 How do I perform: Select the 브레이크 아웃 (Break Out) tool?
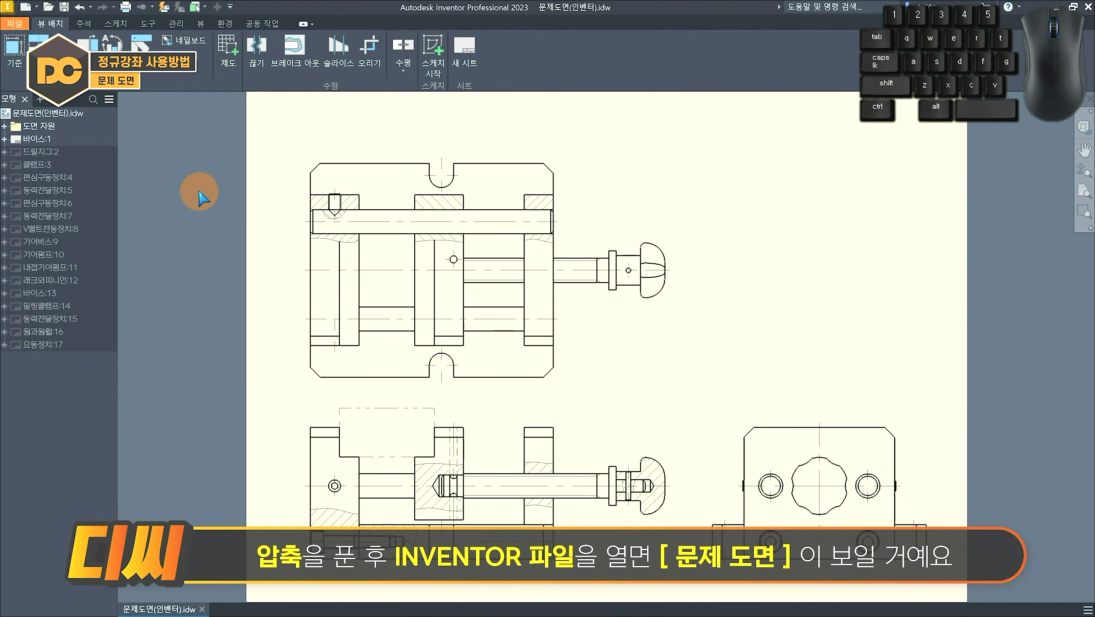[295, 51]
